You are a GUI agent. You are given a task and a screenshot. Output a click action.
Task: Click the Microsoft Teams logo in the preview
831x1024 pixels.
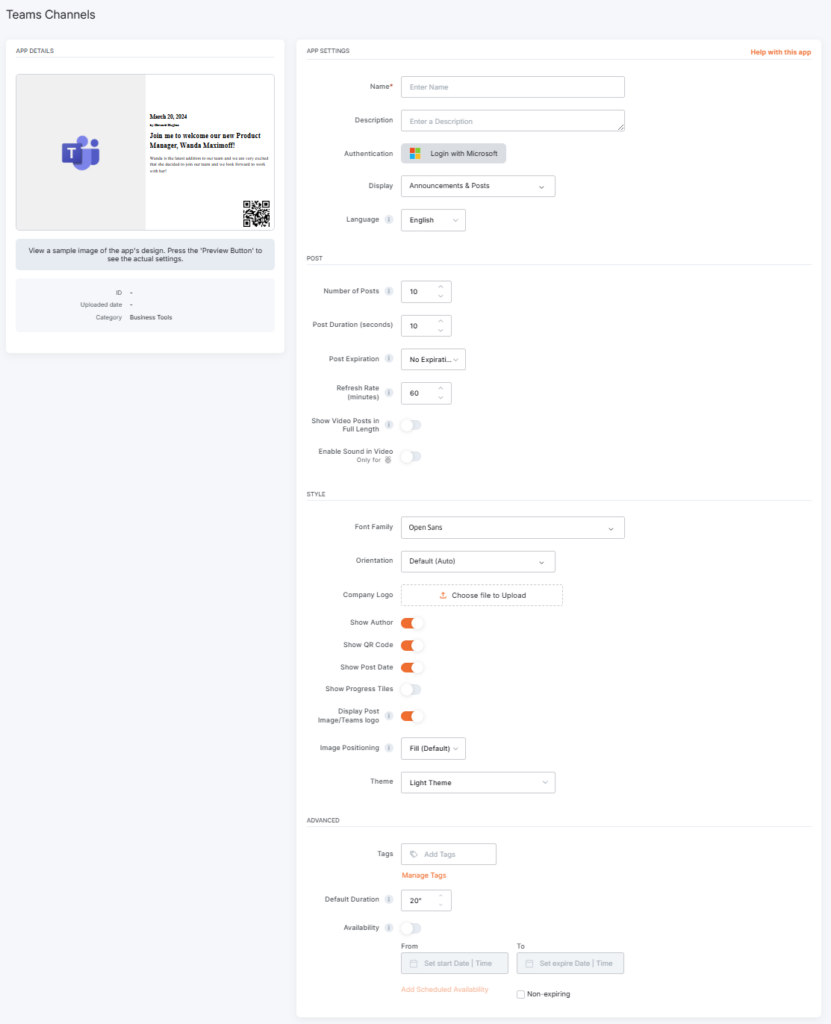coord(80,152)
